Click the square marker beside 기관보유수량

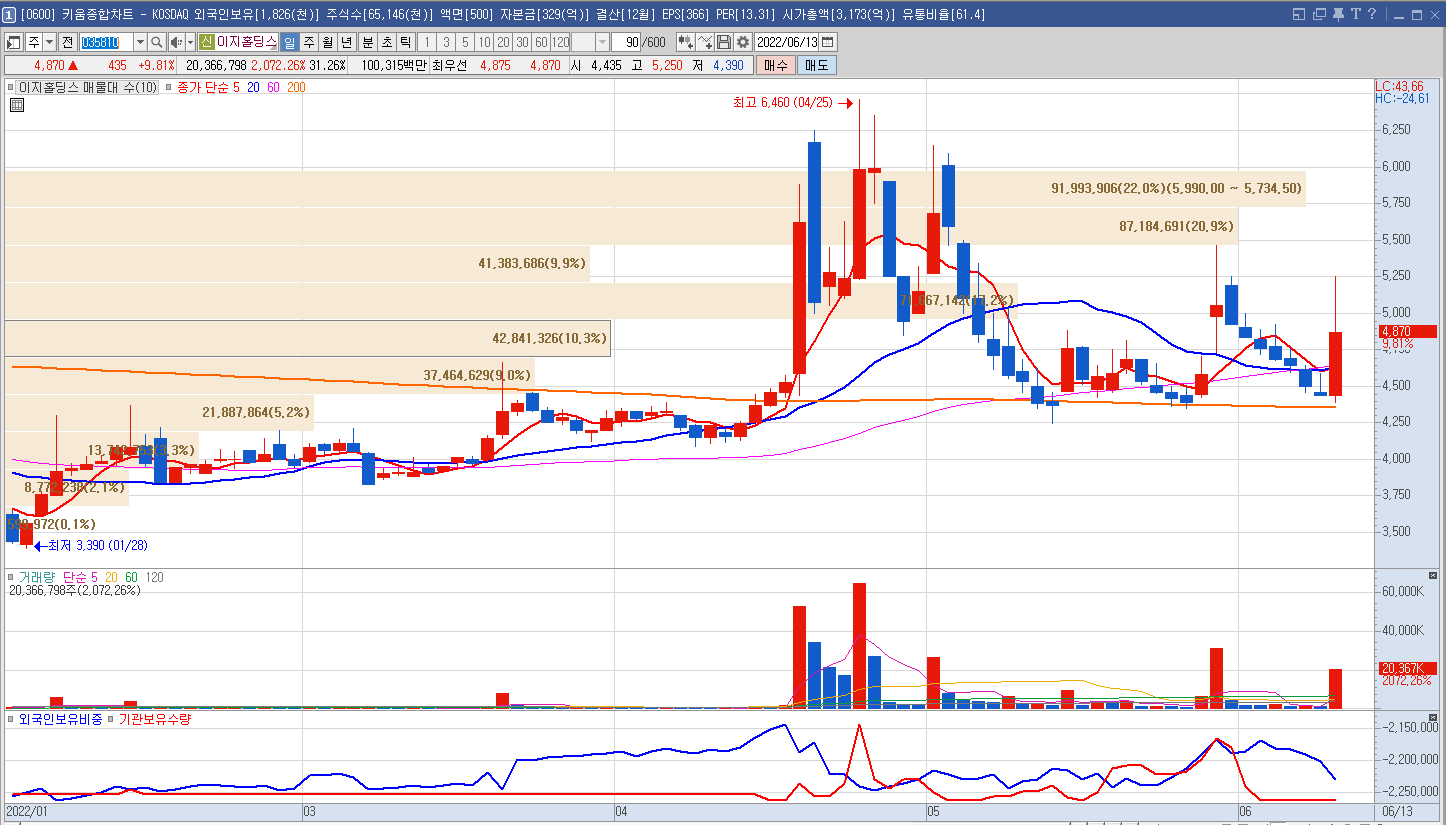click(110, 719)
